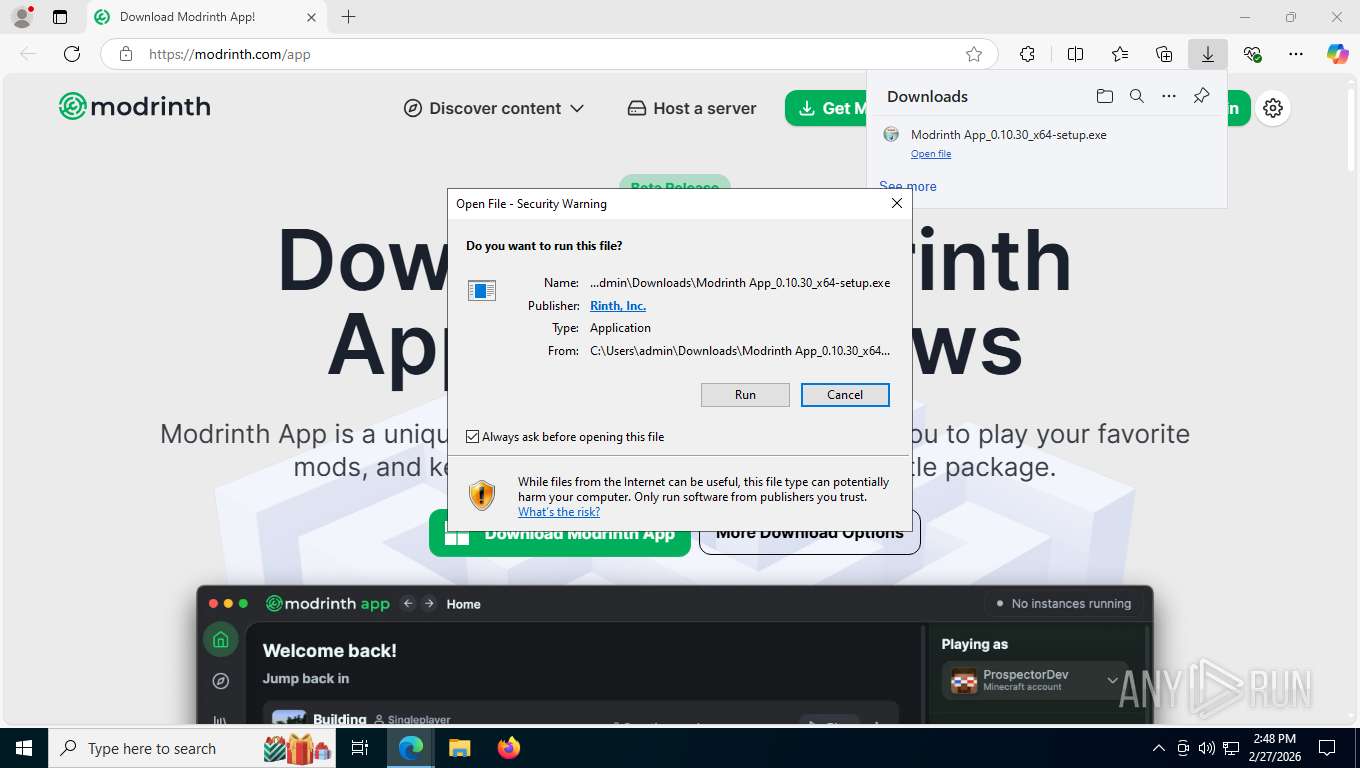The image size is (1360, 768).
Task: Open the Collections icon
Action: tap(1164, 54)
